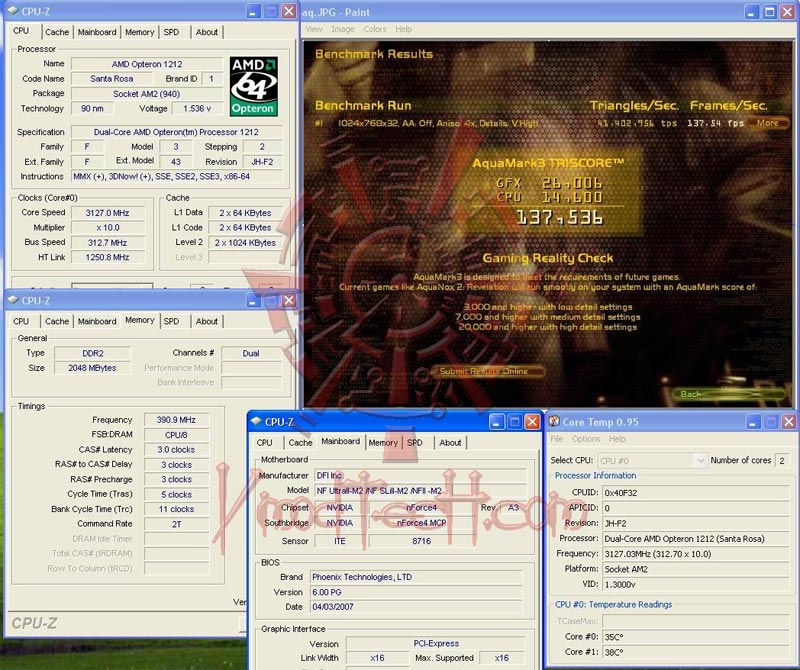The width and height of the screenshot is (800, 670).
Task: Click the More button in benchmark results
Action: 767,123
